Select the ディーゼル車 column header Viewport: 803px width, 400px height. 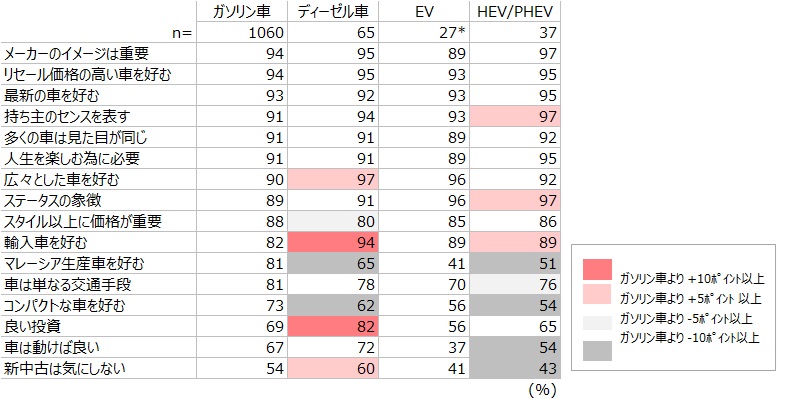[x=332, y=12]
